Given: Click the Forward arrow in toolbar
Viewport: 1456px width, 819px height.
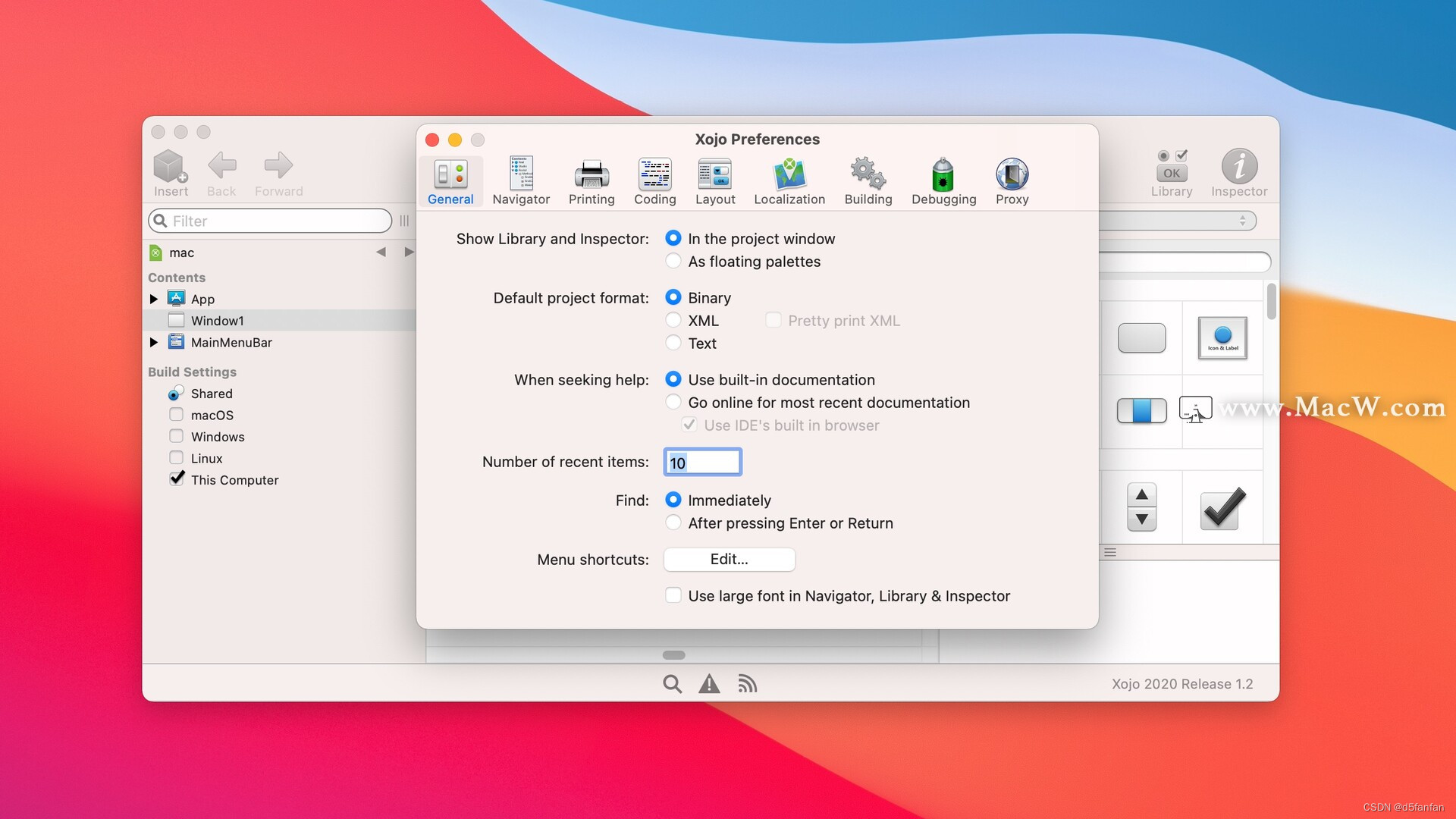Looking at the screenshot, I should click(x=278, y=165).
